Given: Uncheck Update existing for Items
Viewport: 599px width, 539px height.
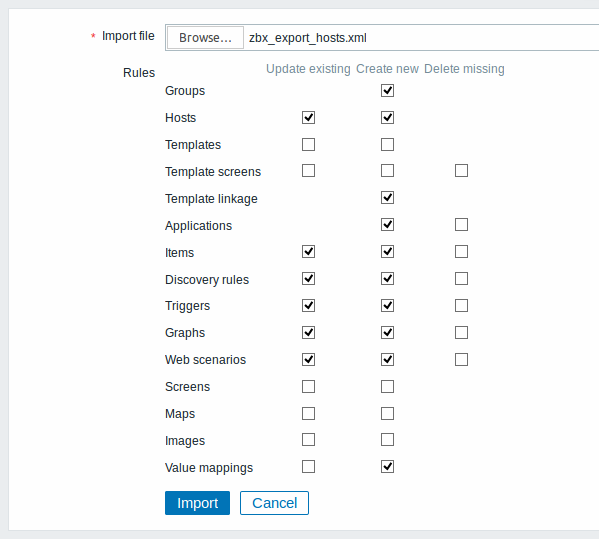Looking at the screenshot, I should click(x=308, y=251).
